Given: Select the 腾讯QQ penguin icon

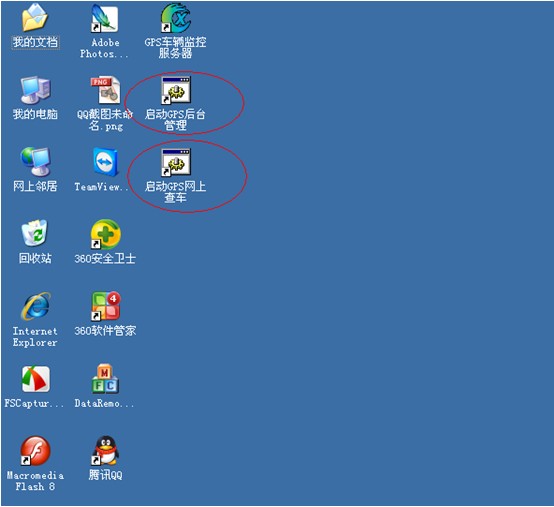Looking at the screenshot, I should click(x=105, y=450).
